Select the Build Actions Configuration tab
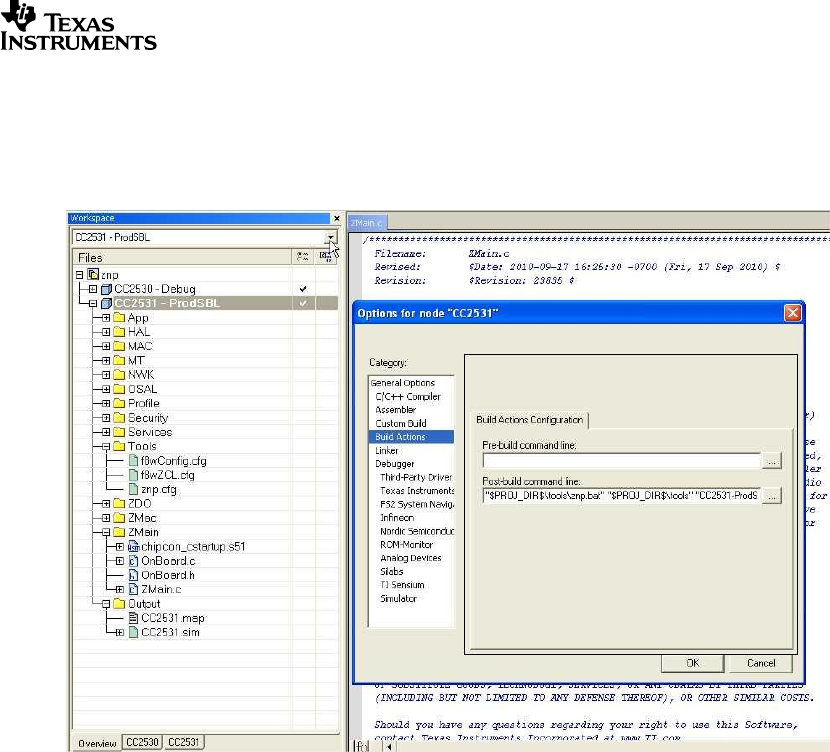Screen dimensions: 830x752 click(x=529, y=420)
